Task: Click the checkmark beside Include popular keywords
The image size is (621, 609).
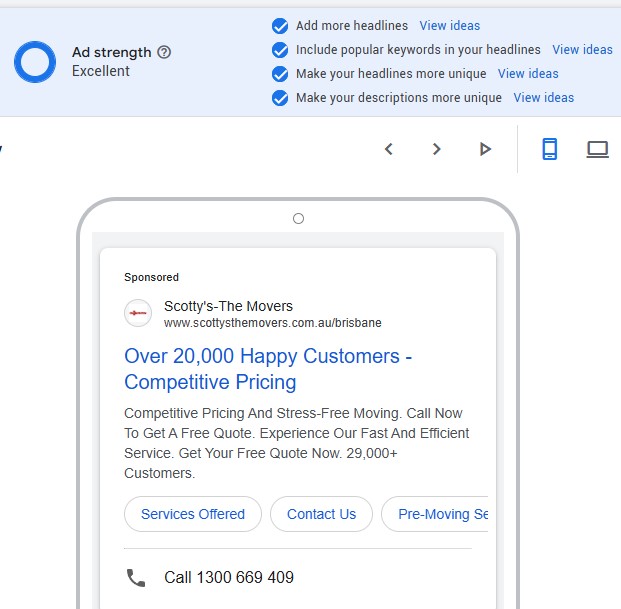Action: 280,50
